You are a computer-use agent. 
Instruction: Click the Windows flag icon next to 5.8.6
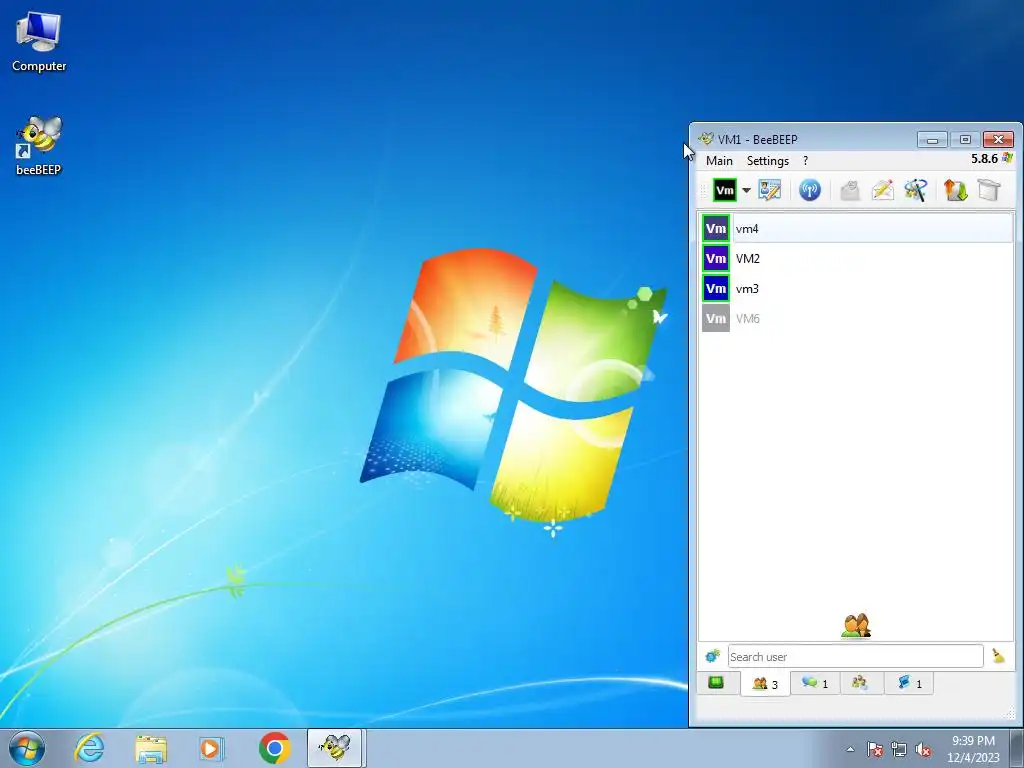[x=1008, y=158]
